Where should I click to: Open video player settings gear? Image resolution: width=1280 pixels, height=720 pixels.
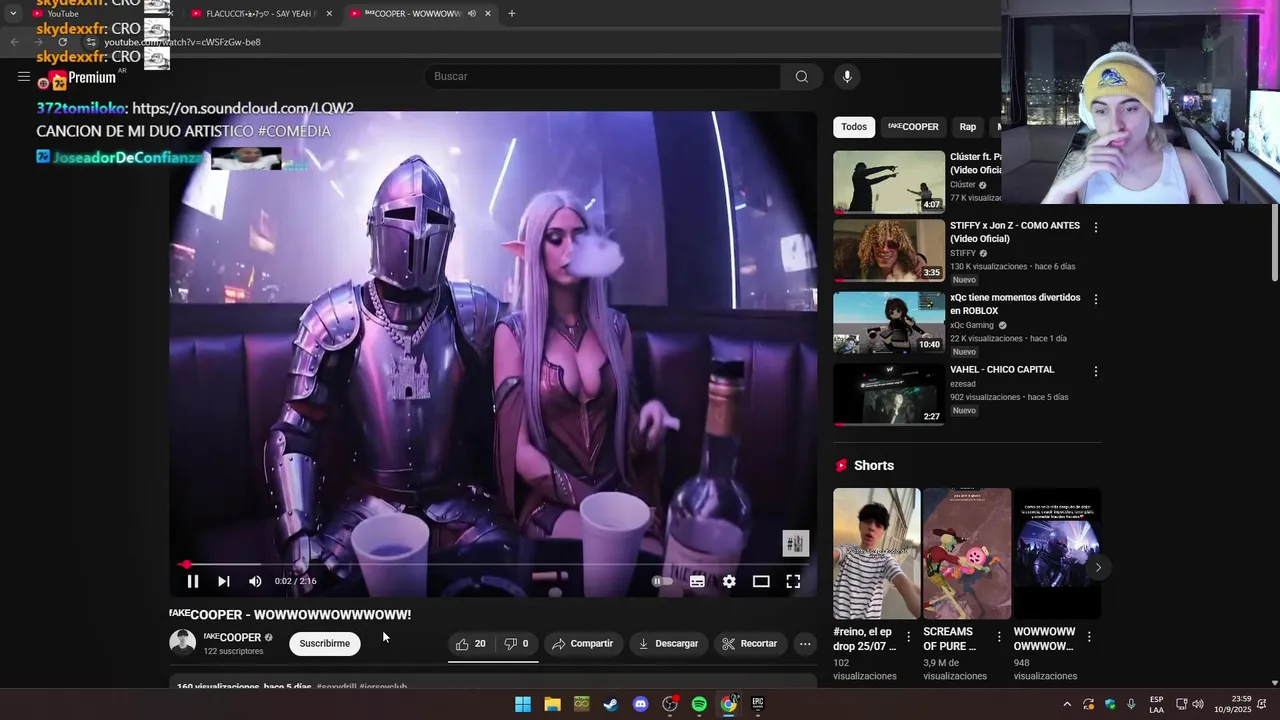click(x=729, y=581)
